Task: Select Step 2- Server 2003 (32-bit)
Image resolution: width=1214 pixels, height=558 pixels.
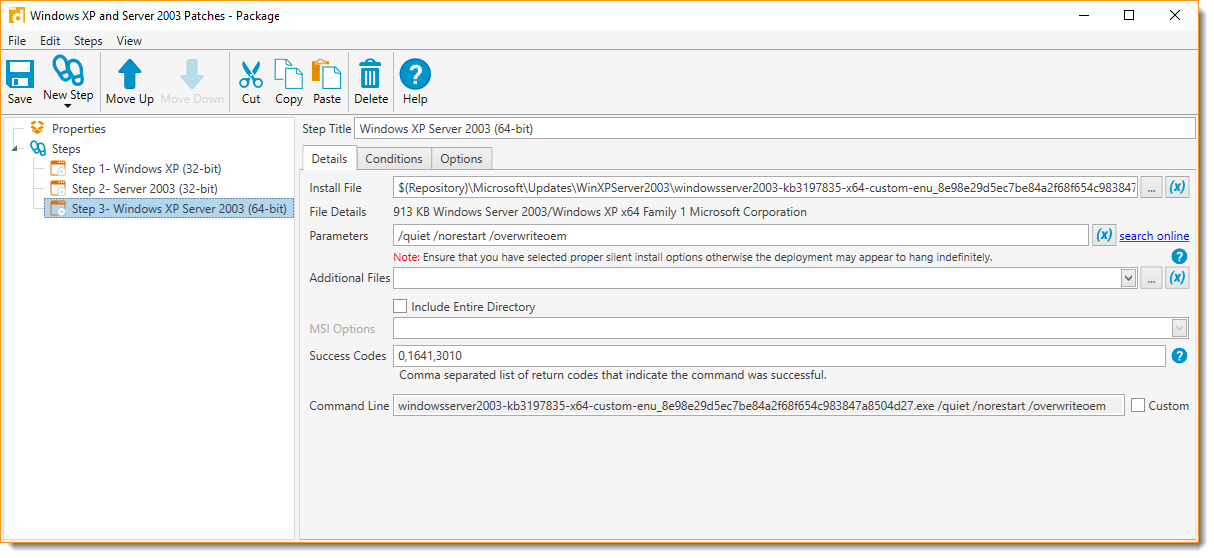Action: [144, 189]
